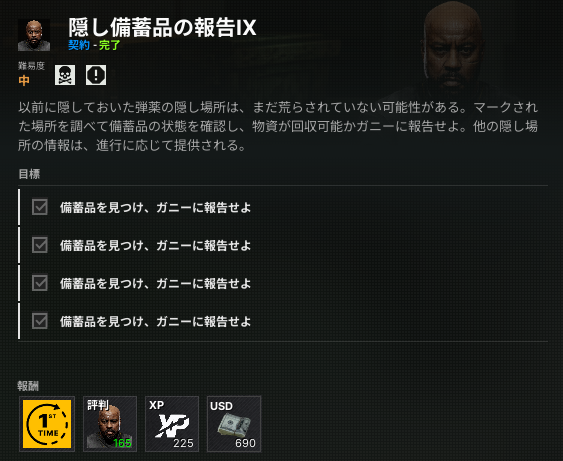Click the first objective text ガニーに報告せよ
563x461 pixels.
[204, 208]
